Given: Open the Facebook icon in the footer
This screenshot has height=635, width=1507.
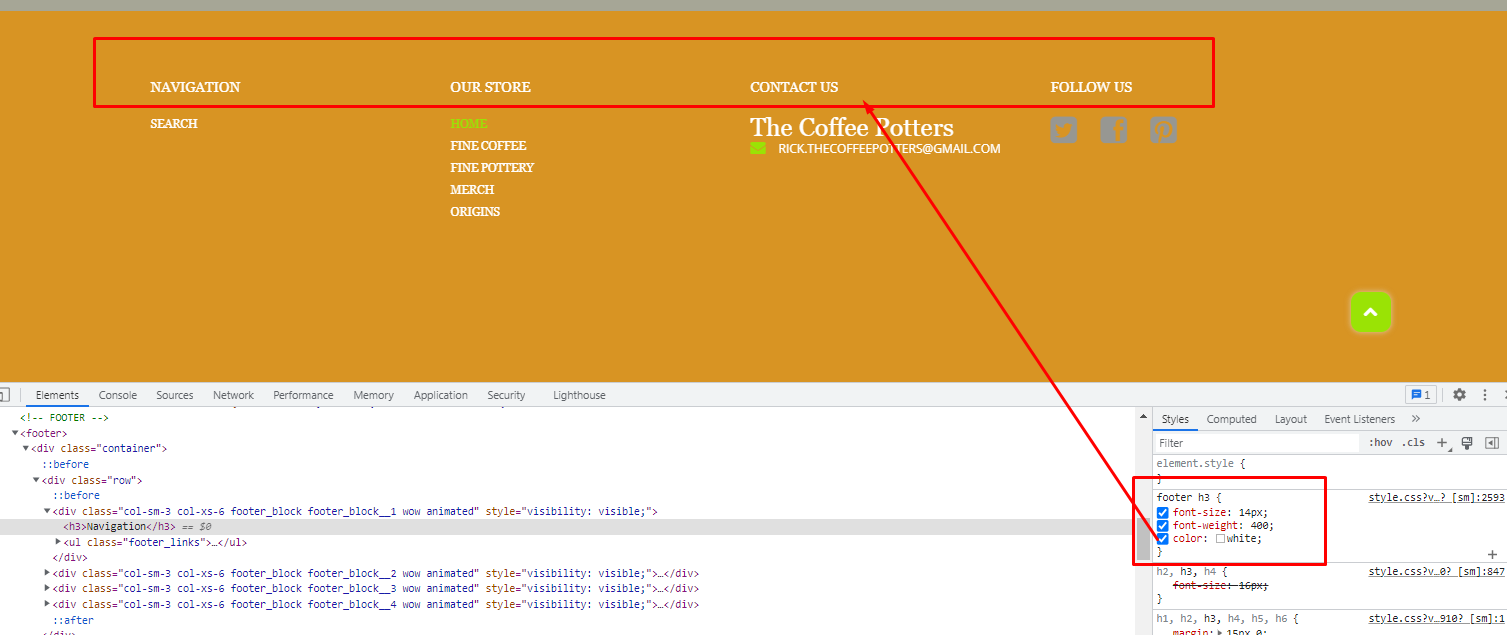Looking at the screenshot, I should (1114, 130).
